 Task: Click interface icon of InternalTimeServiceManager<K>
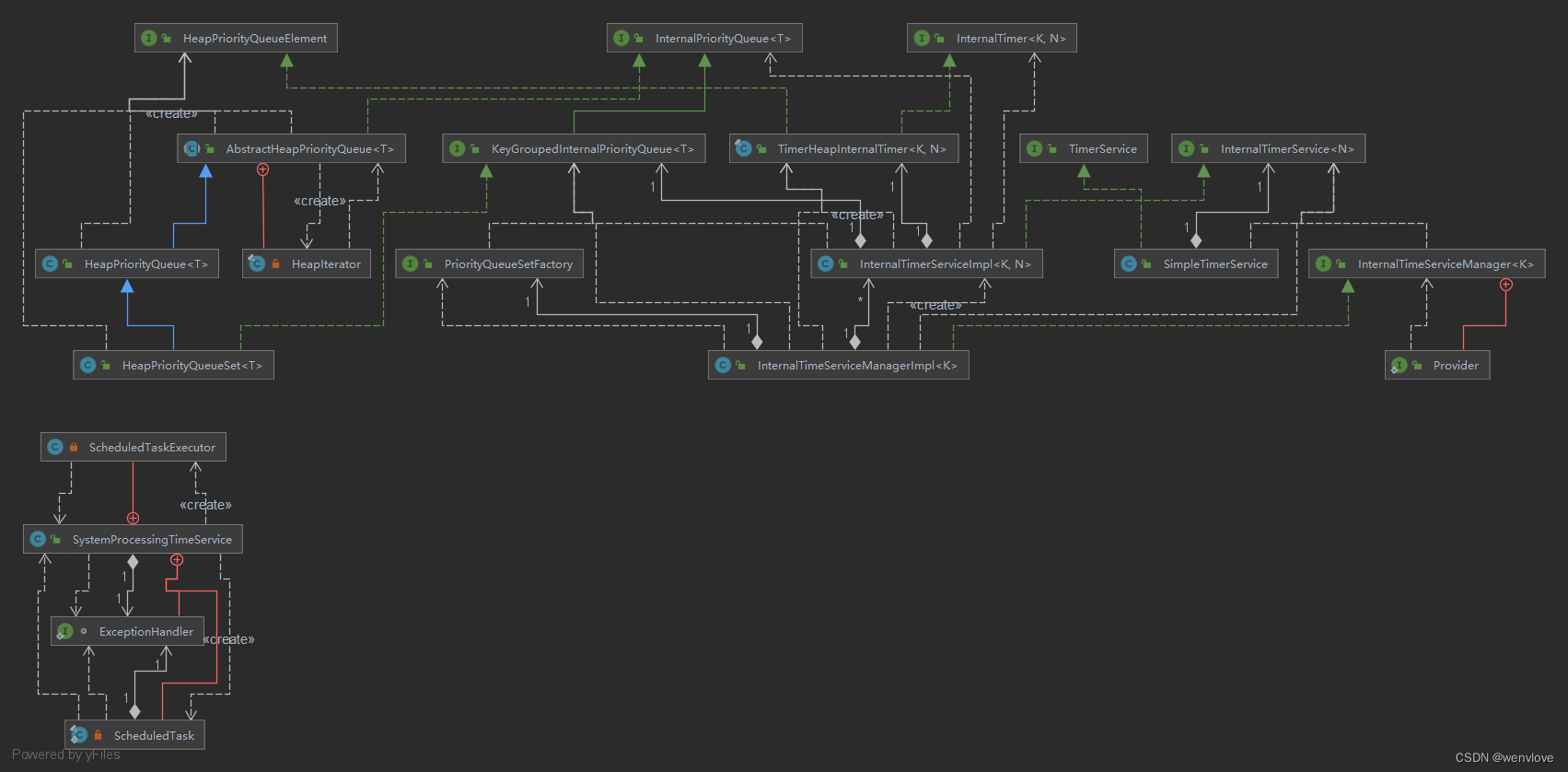tap(1323, 263)
